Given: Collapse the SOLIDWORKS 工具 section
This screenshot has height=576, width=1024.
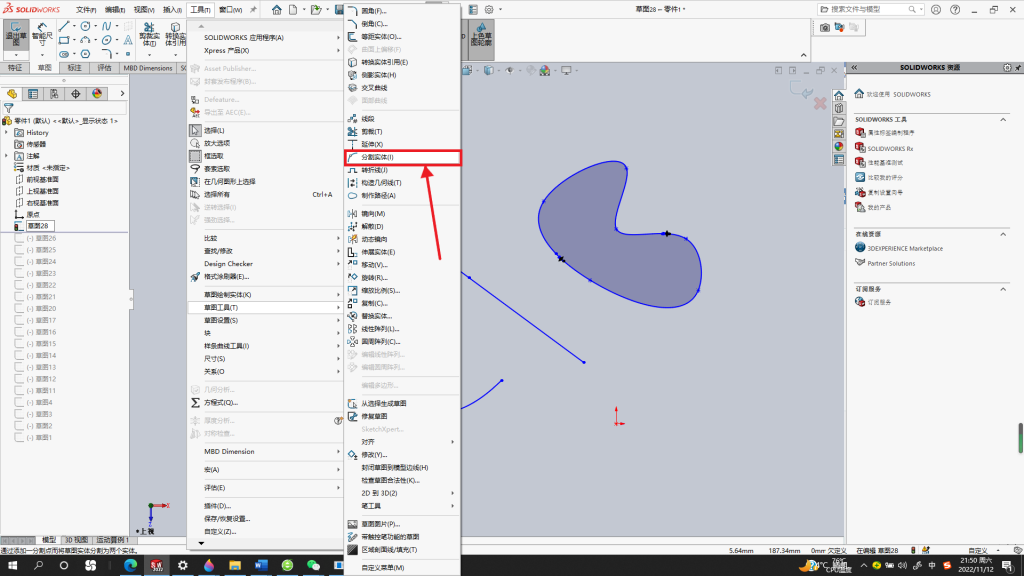Looking at the screenshot, I should [x=1003, y=120].
